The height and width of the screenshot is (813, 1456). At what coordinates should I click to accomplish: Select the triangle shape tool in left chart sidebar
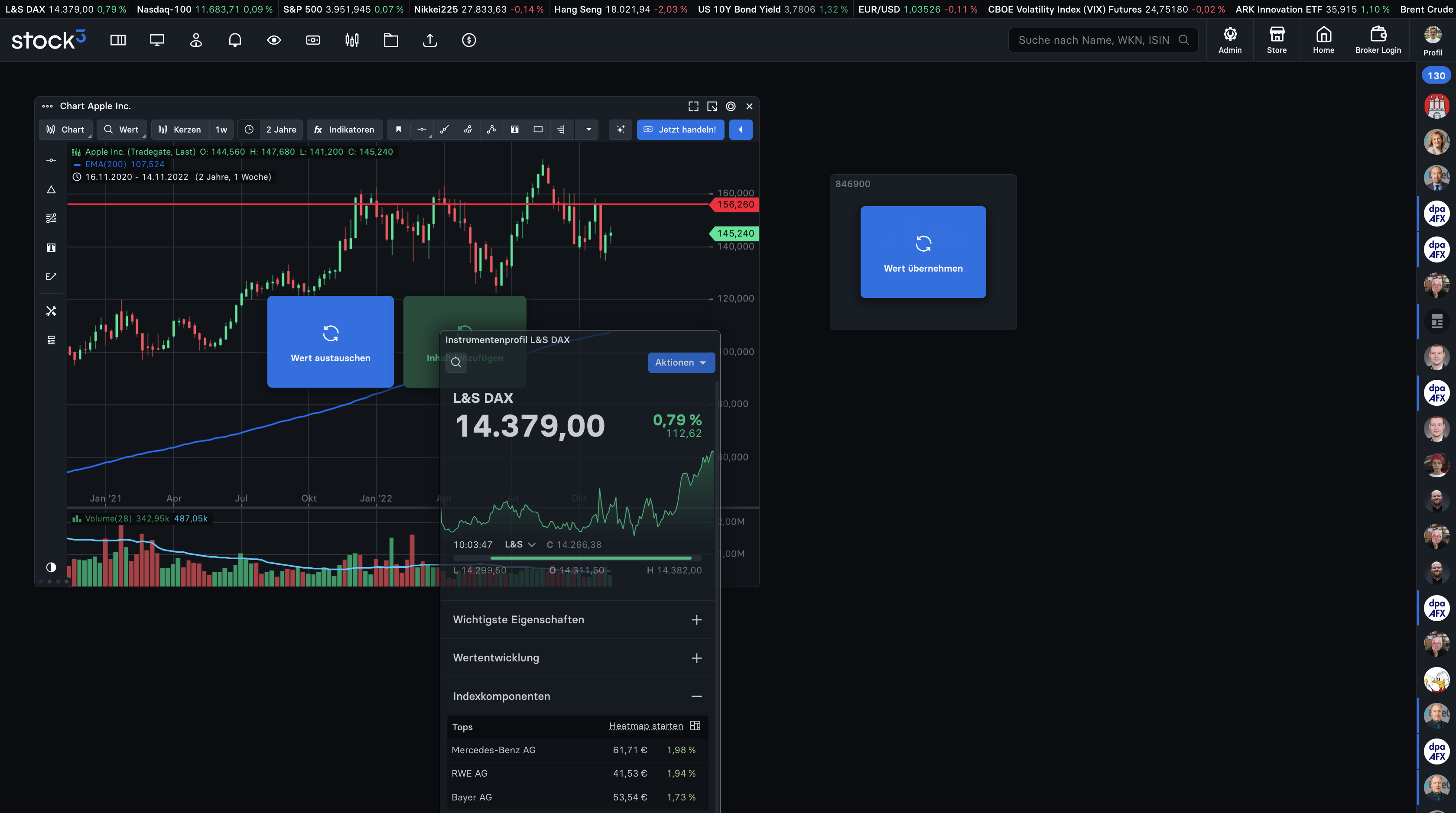(x=51, y=189)
